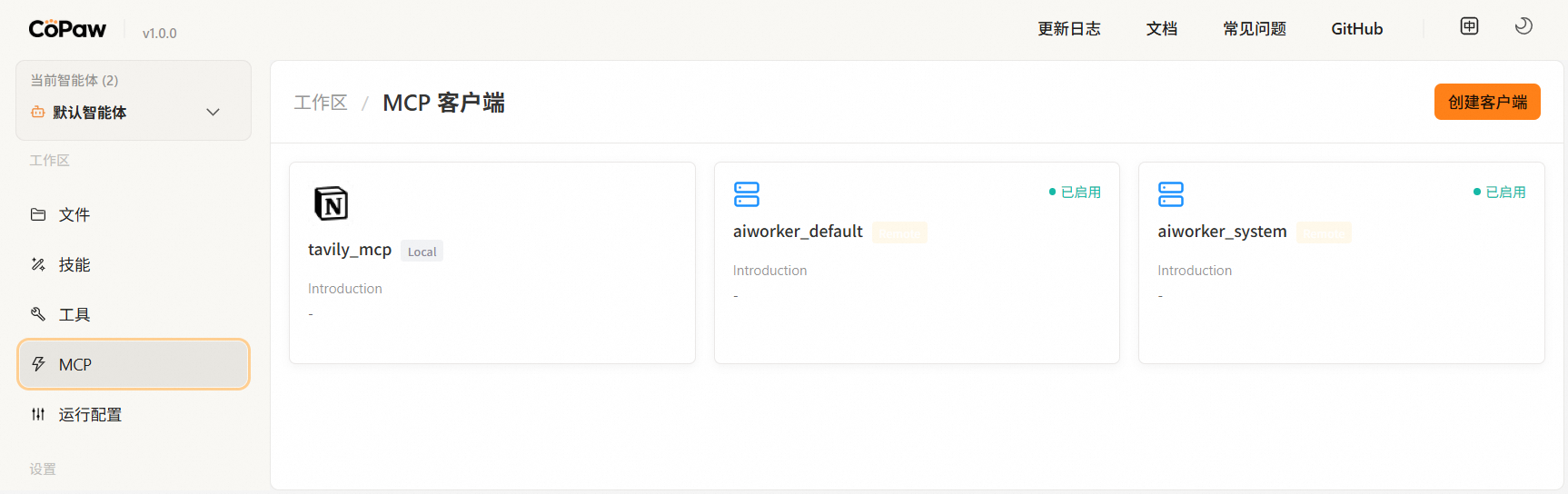Open the GitHub link
The width and height of the screenshot is (1568, 494).
click(1357, 29)
